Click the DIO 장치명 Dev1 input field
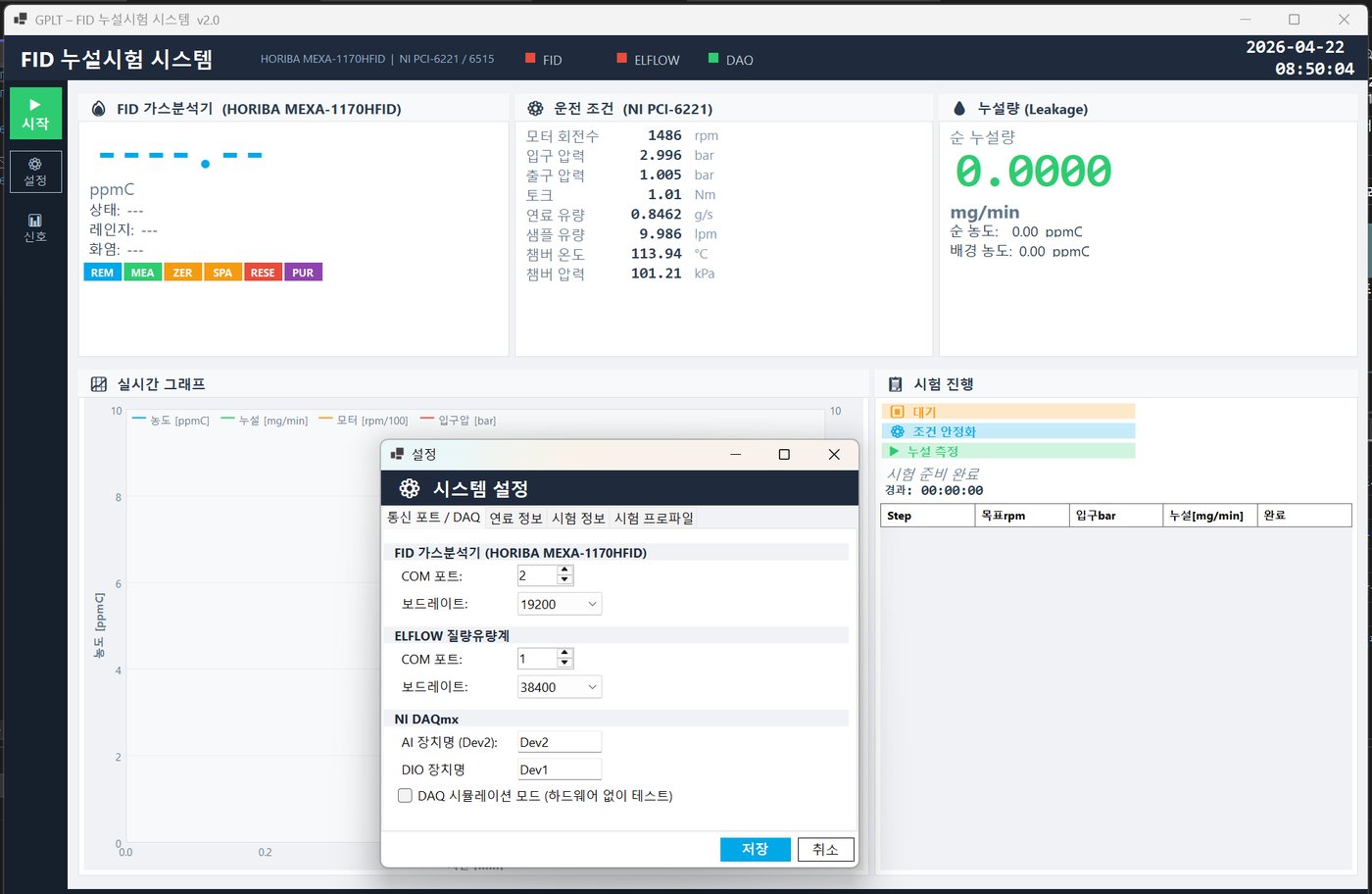The image size is (1372, 894). 560,770
